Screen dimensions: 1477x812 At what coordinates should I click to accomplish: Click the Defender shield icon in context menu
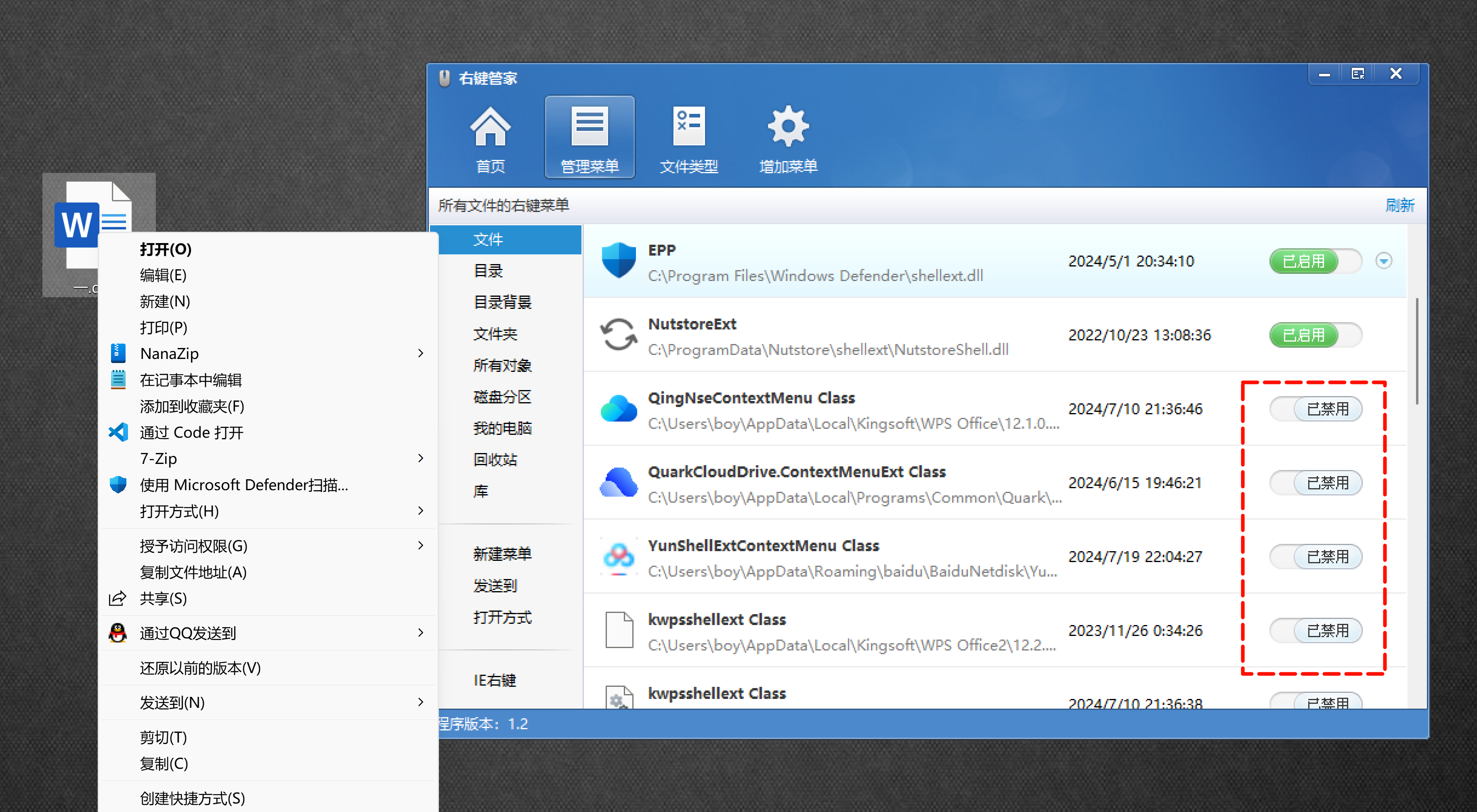pos(118,485)
